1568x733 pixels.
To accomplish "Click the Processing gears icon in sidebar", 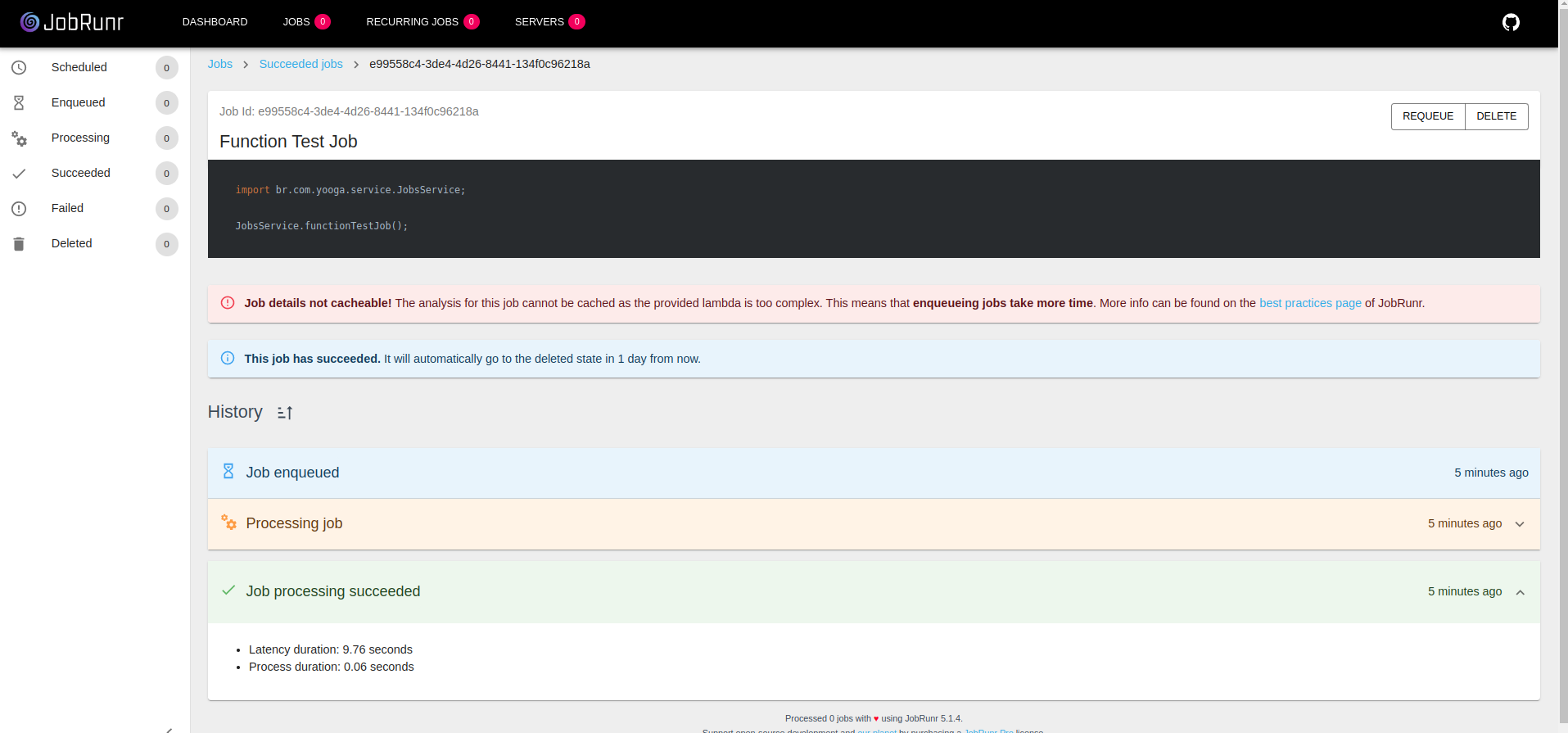I will point(19,138).
